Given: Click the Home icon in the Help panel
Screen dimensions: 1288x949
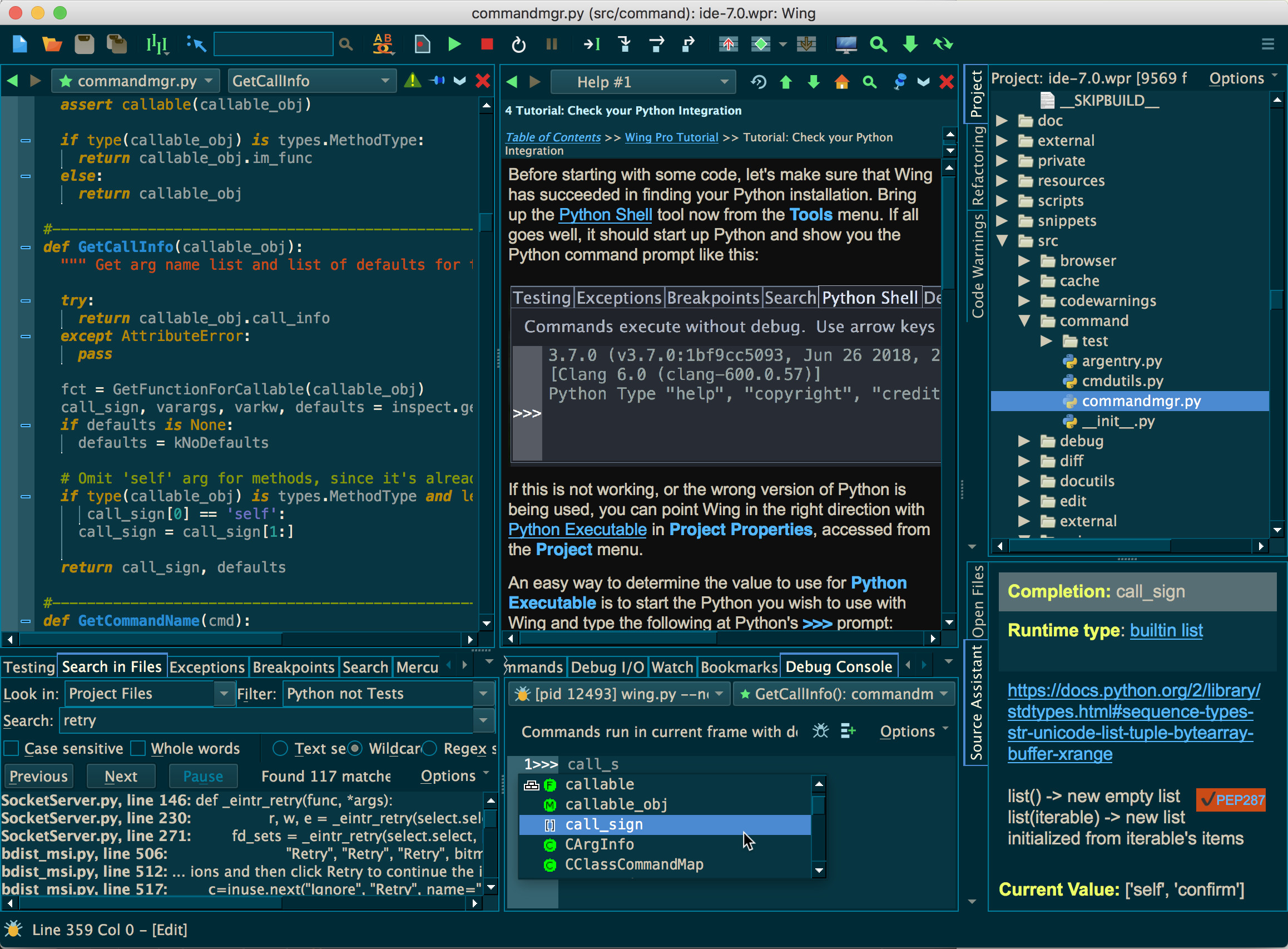Looking at the screenshot, I should 842,82.
